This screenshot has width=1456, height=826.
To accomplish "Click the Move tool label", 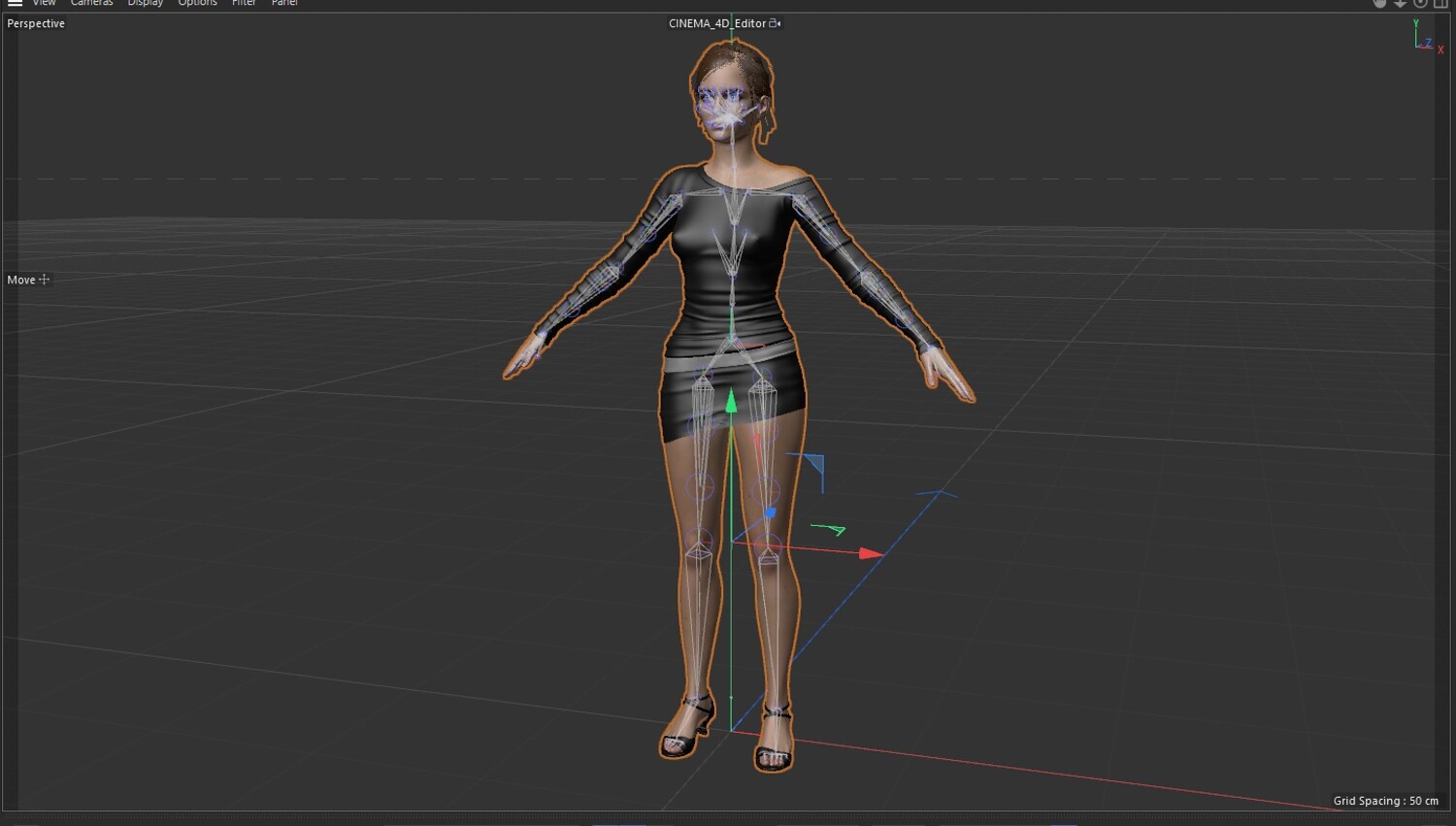I will click(x=21, y=280).
